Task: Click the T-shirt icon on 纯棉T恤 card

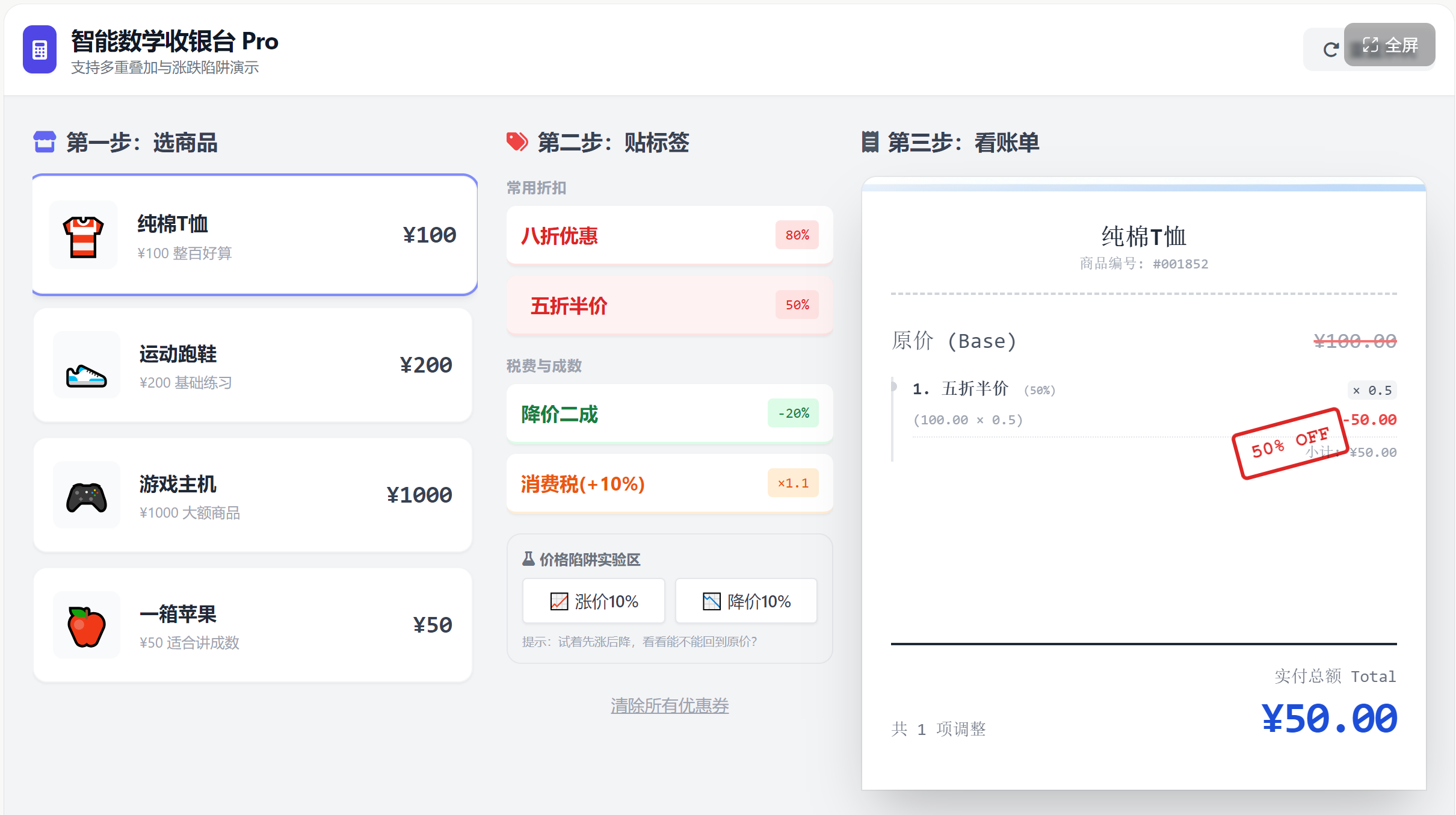Action: (84, 235)
